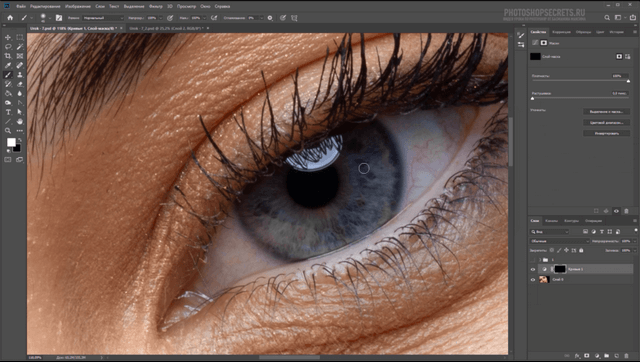Click the Выделение и маска button

tap(606, 111)
